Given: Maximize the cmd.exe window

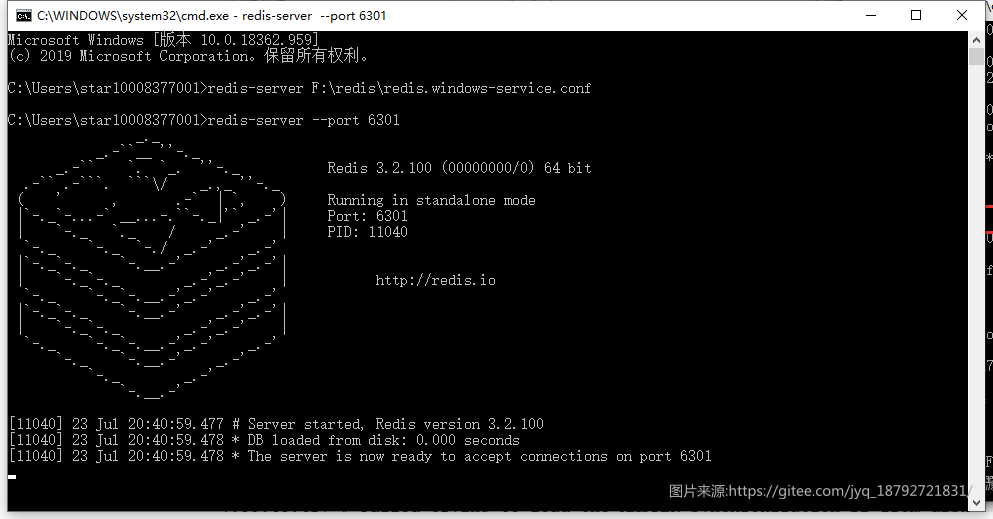Looking at the screenshot, I should (x=916, y=15).
